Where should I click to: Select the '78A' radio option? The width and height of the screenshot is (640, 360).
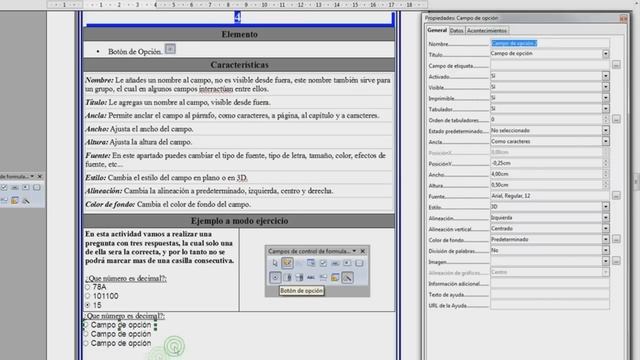87,287
